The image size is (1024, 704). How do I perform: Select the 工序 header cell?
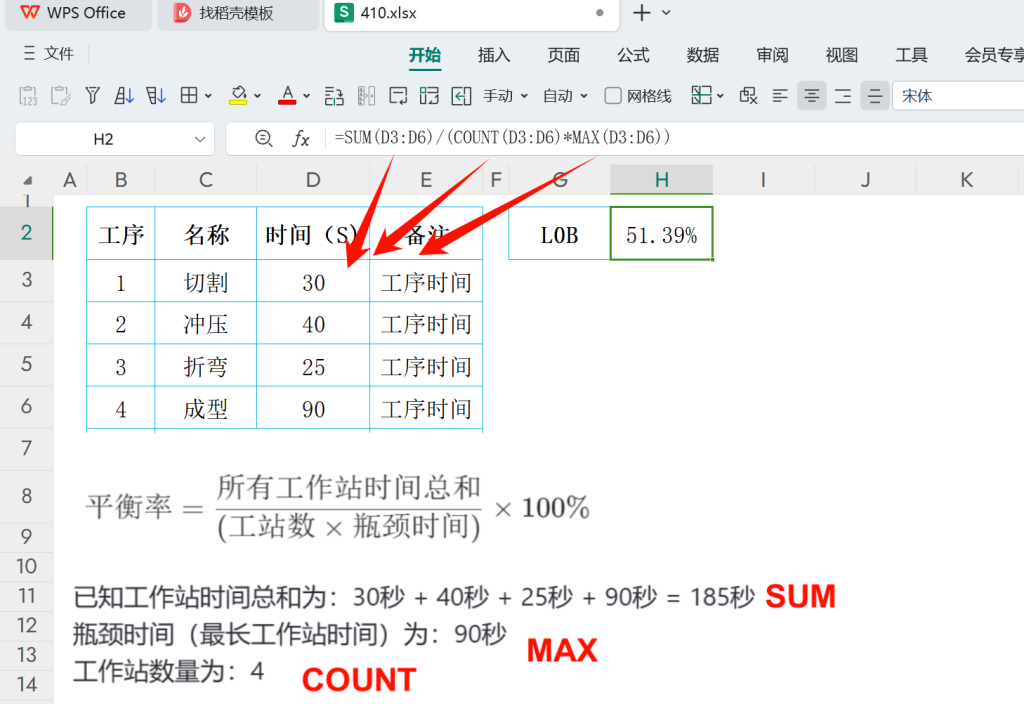[x=121, y=234]
